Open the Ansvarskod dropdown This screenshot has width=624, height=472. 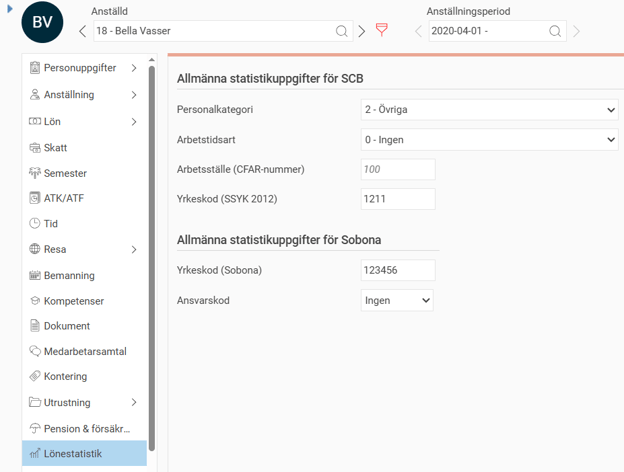(x=397, y=300)
